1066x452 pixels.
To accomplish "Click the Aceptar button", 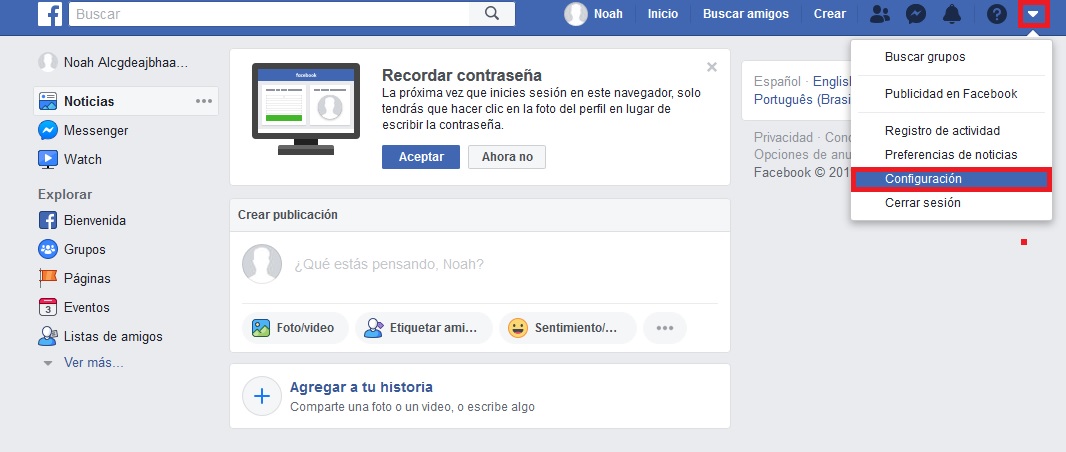I will pos(421,157).
